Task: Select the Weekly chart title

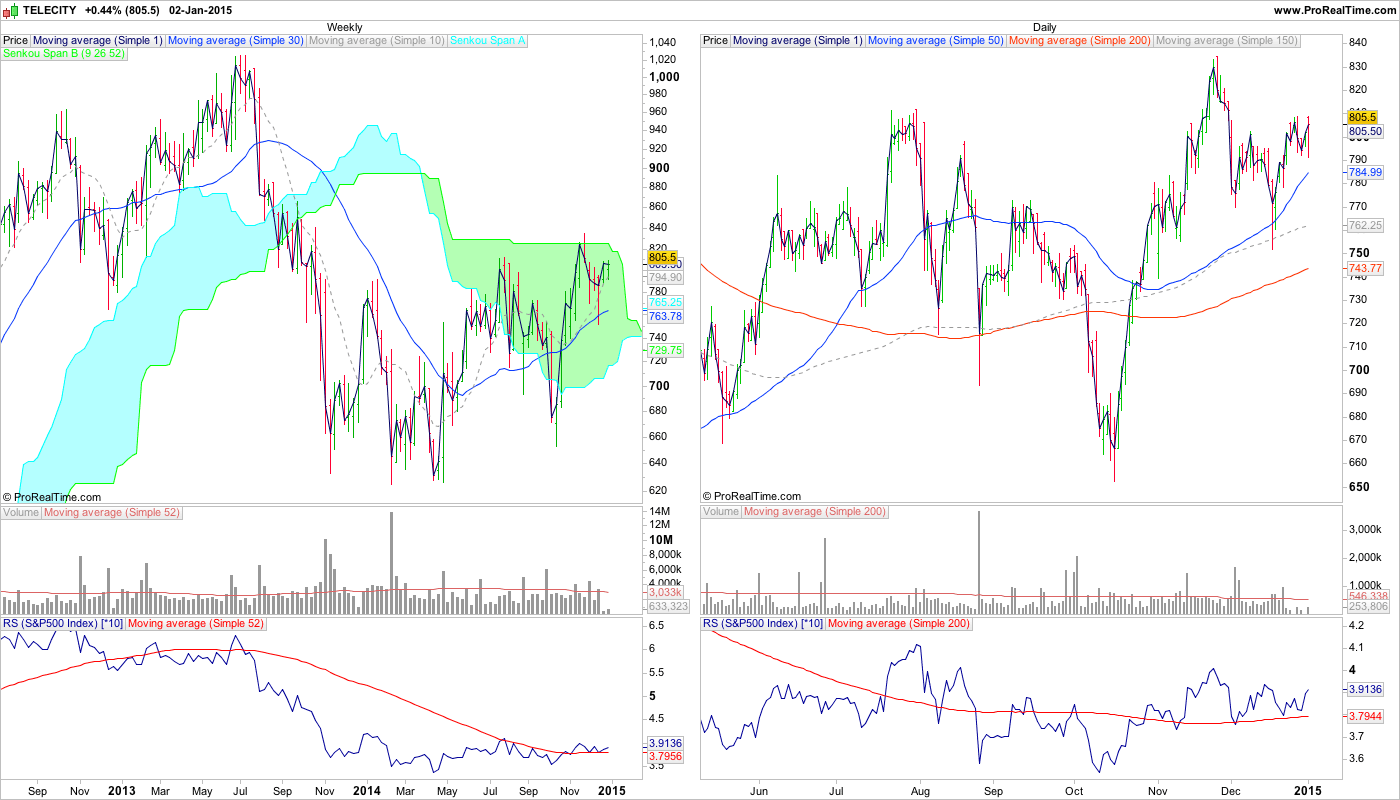Action: point(345,27)
